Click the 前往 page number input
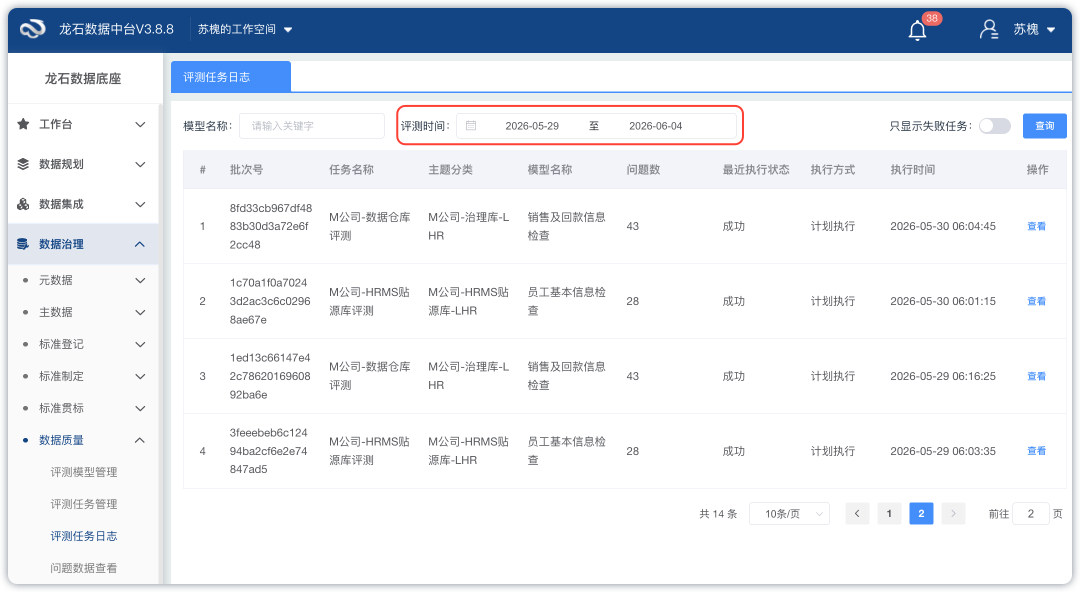Viewport: 1080px width, 592px height. tap(1030, 513)
